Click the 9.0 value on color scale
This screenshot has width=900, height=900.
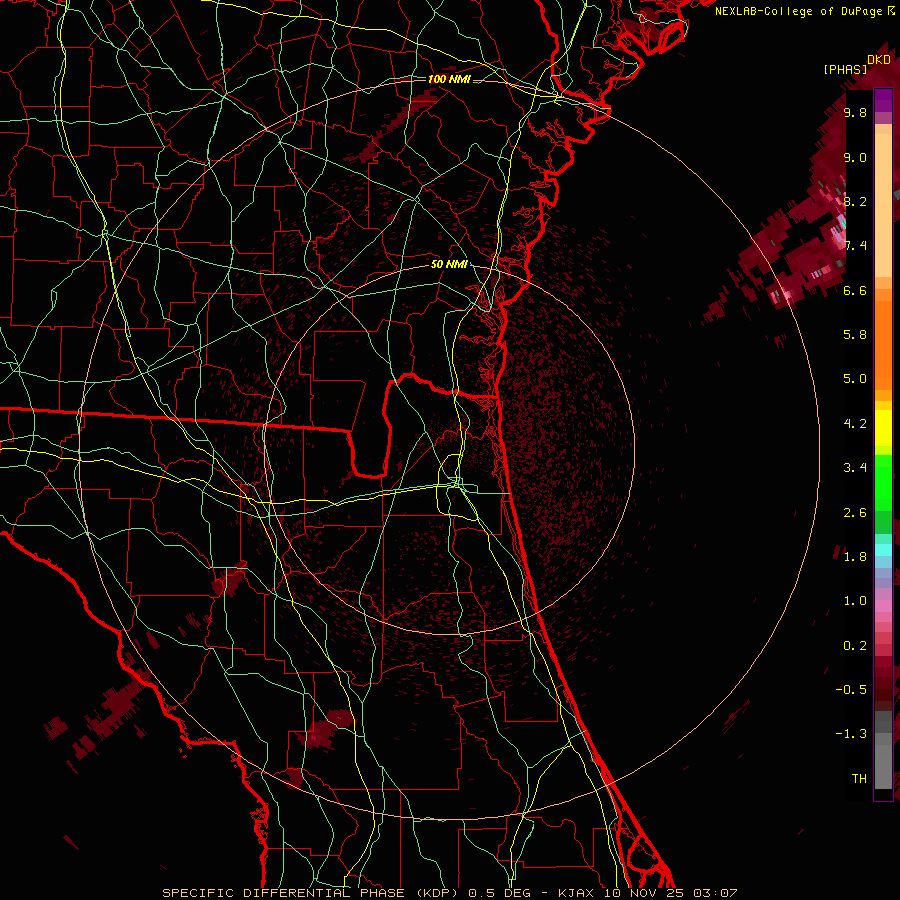[855, 157]
